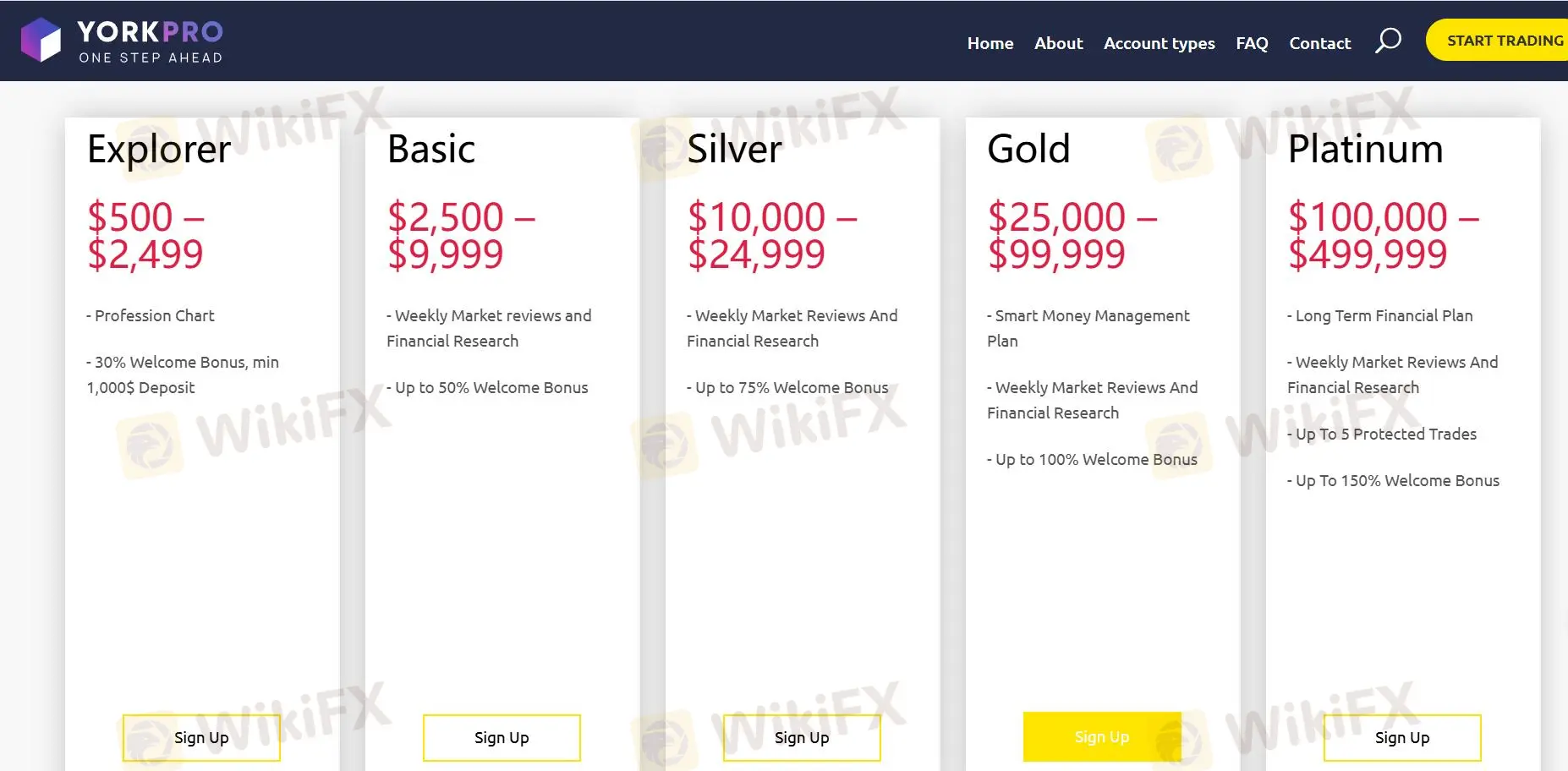The image size is (1568, 771).
Task: Sign up for the Silver account
Action: tap(802, 738)
